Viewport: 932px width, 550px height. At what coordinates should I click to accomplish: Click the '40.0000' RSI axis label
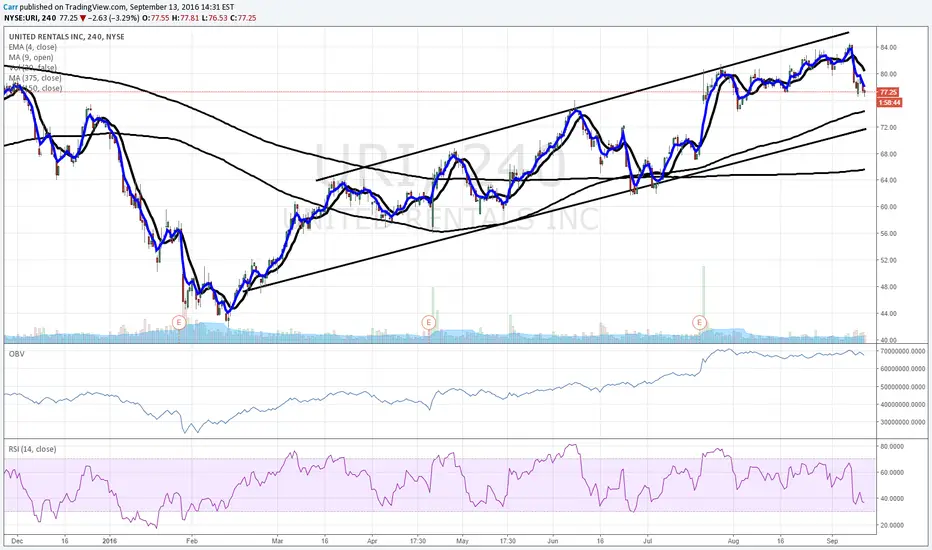point(892,499)
